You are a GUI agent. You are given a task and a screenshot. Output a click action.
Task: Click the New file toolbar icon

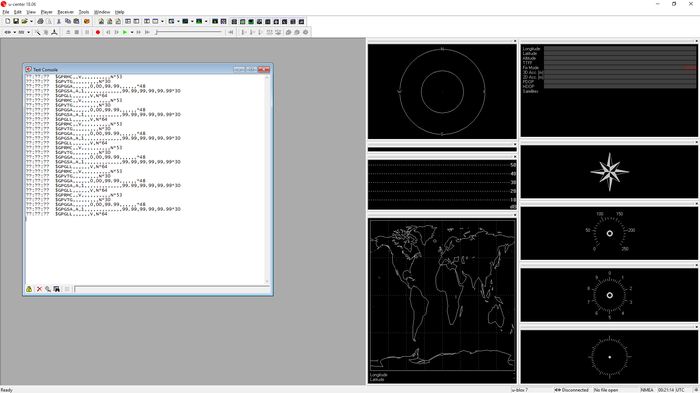8,21
